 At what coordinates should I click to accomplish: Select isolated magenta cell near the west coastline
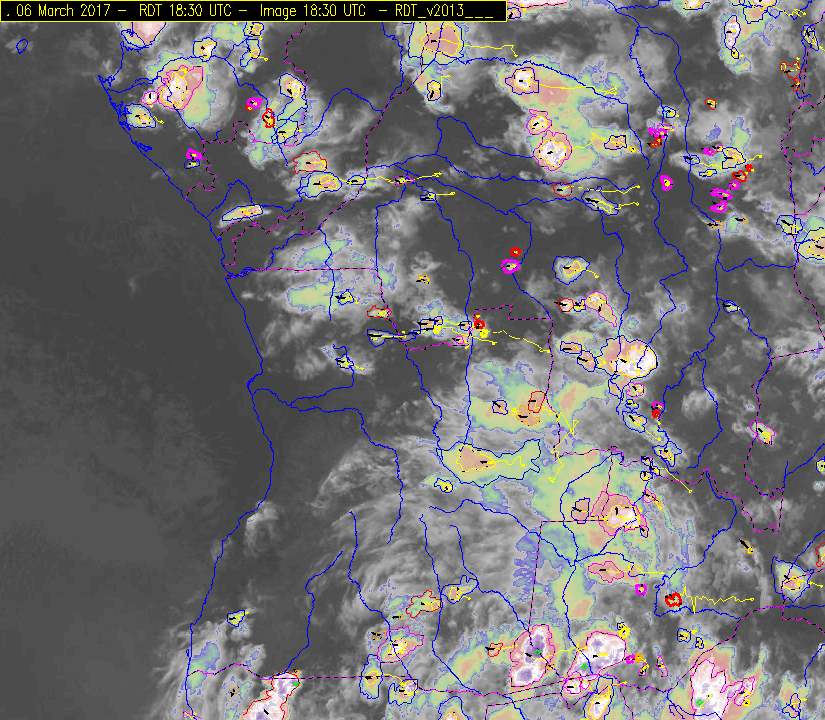click(193, 155)
